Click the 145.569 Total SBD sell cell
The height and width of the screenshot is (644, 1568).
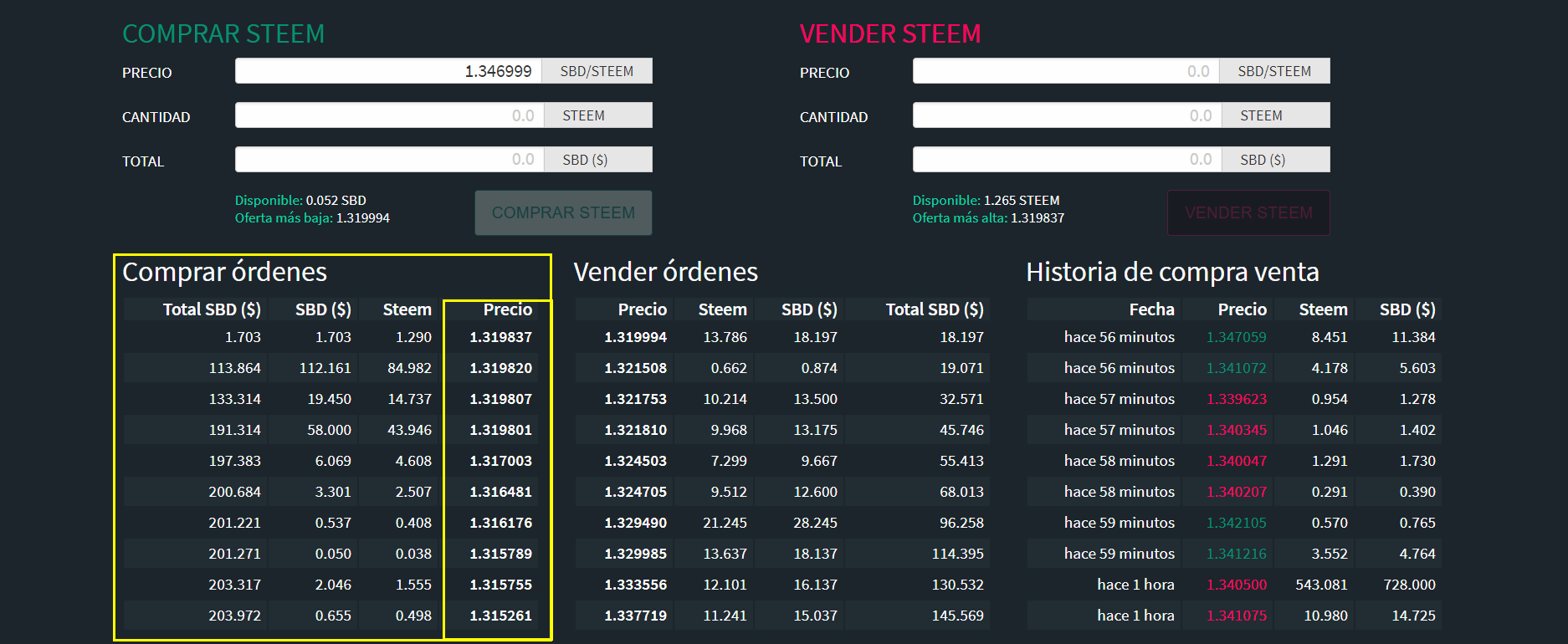coord(958,616)
